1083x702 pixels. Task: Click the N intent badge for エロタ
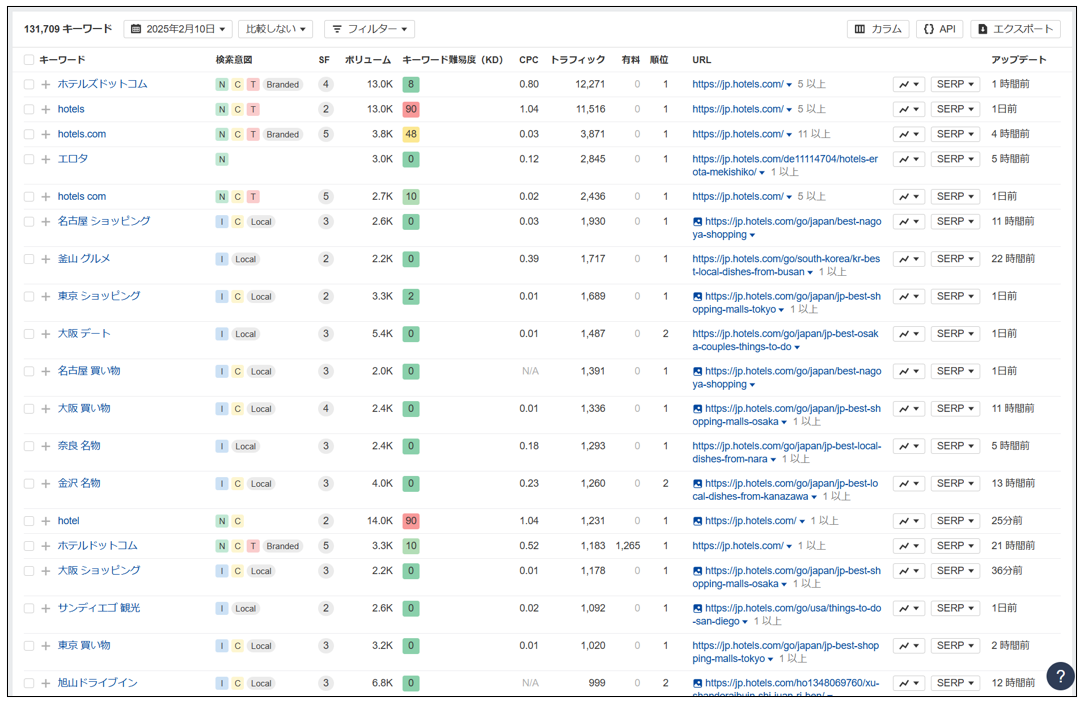222,160
